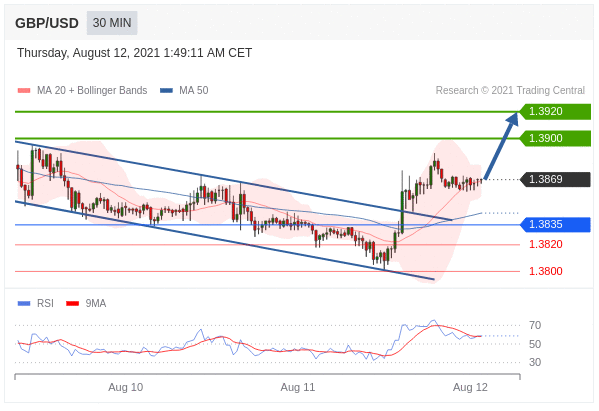This screenshot has height=411, width=599.
Task: Click the blue MA 50 legend swatch
Action: [166, 91]
